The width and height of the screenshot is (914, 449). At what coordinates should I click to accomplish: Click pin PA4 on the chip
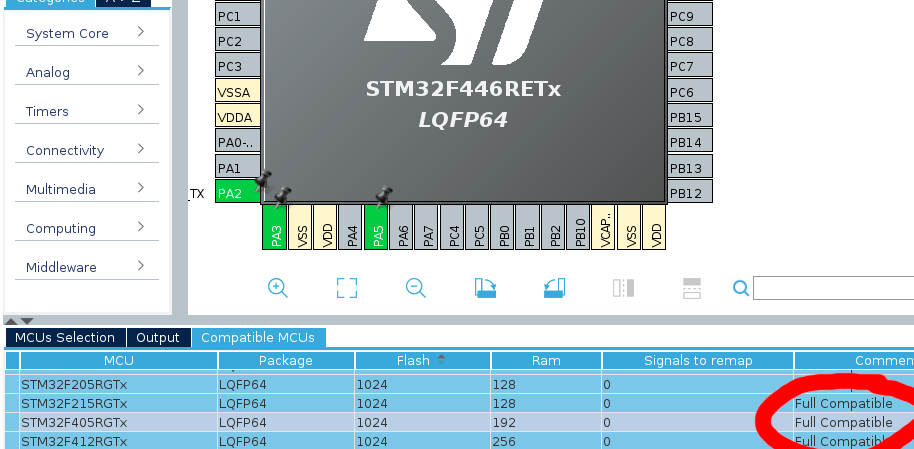[x=351, y=227]
